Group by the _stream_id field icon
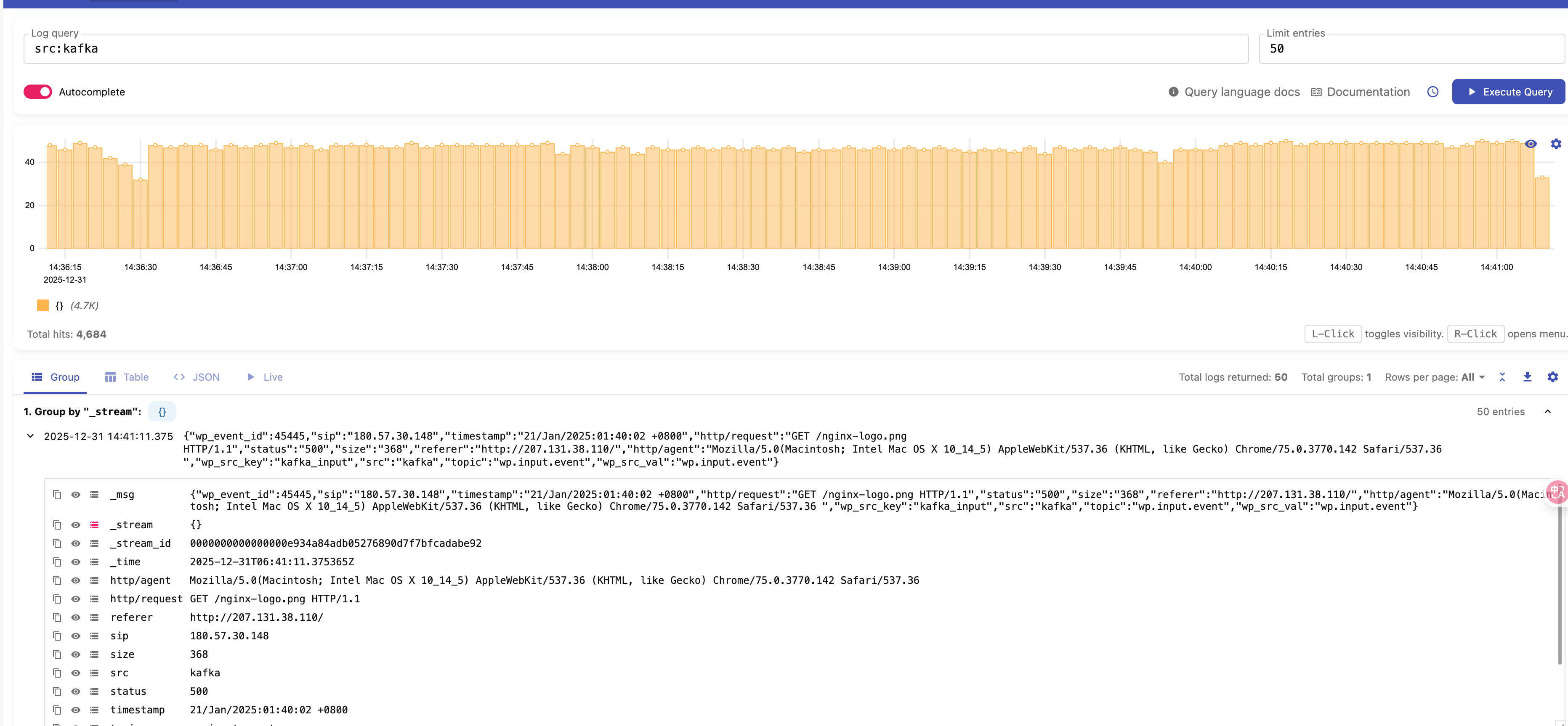Viewport: 1568px width, 726px height. pyautogui.click(x=94, y=543)
